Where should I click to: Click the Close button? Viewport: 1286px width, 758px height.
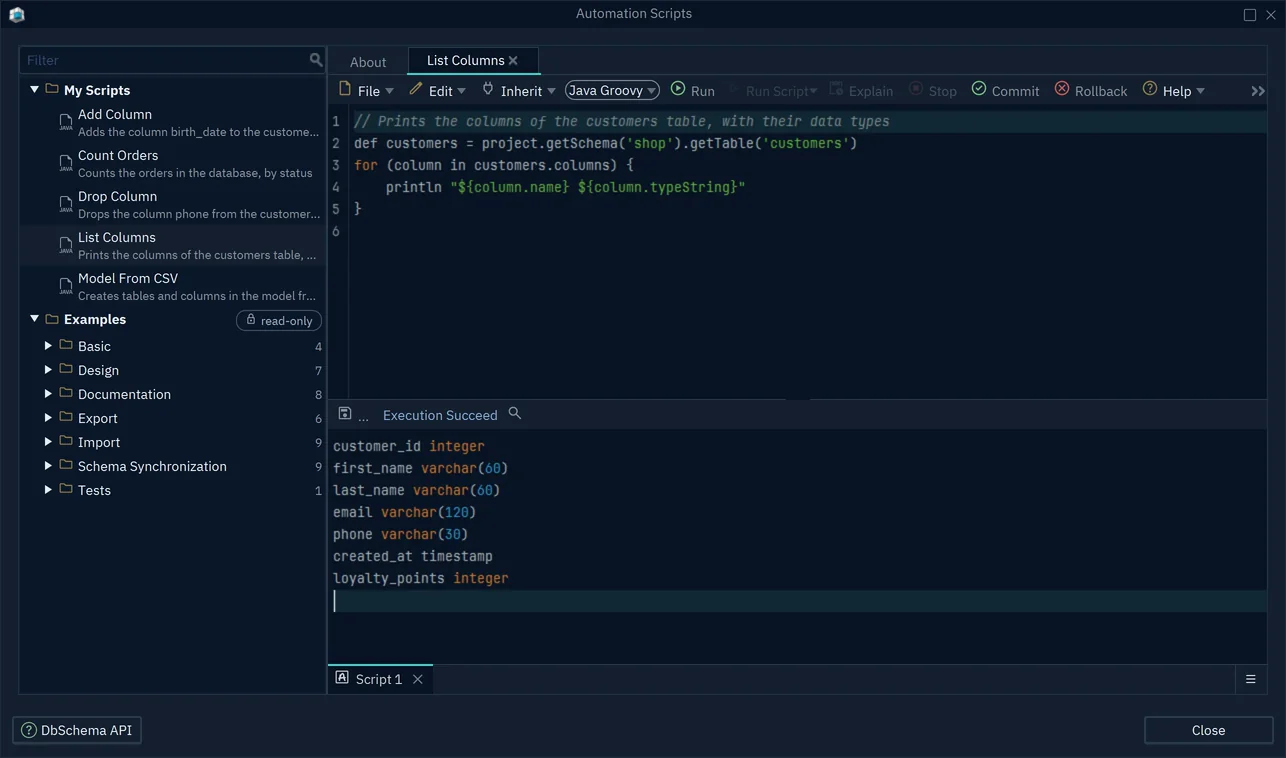click(1208, 730)
